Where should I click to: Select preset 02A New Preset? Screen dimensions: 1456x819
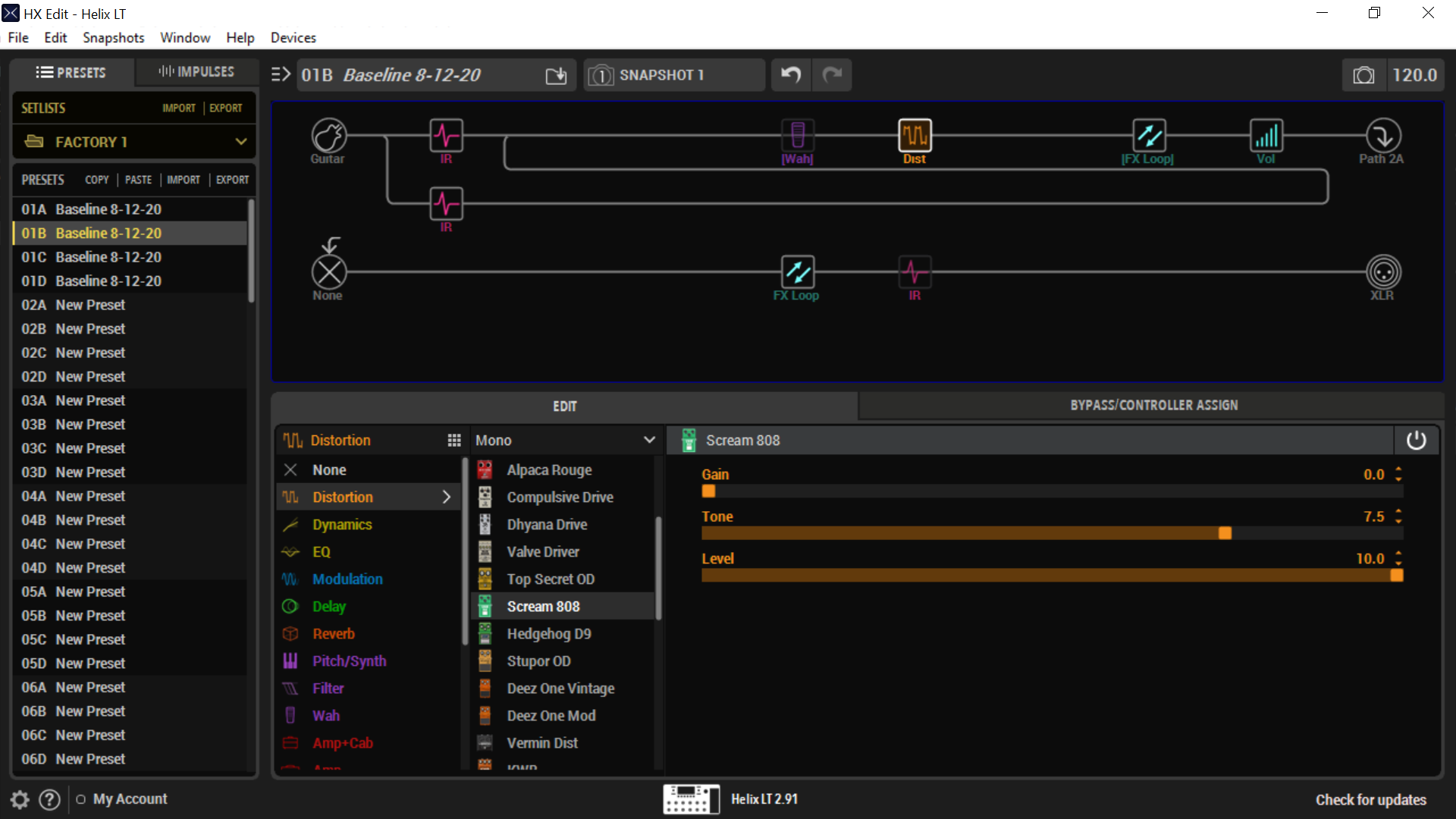point(130,305)
